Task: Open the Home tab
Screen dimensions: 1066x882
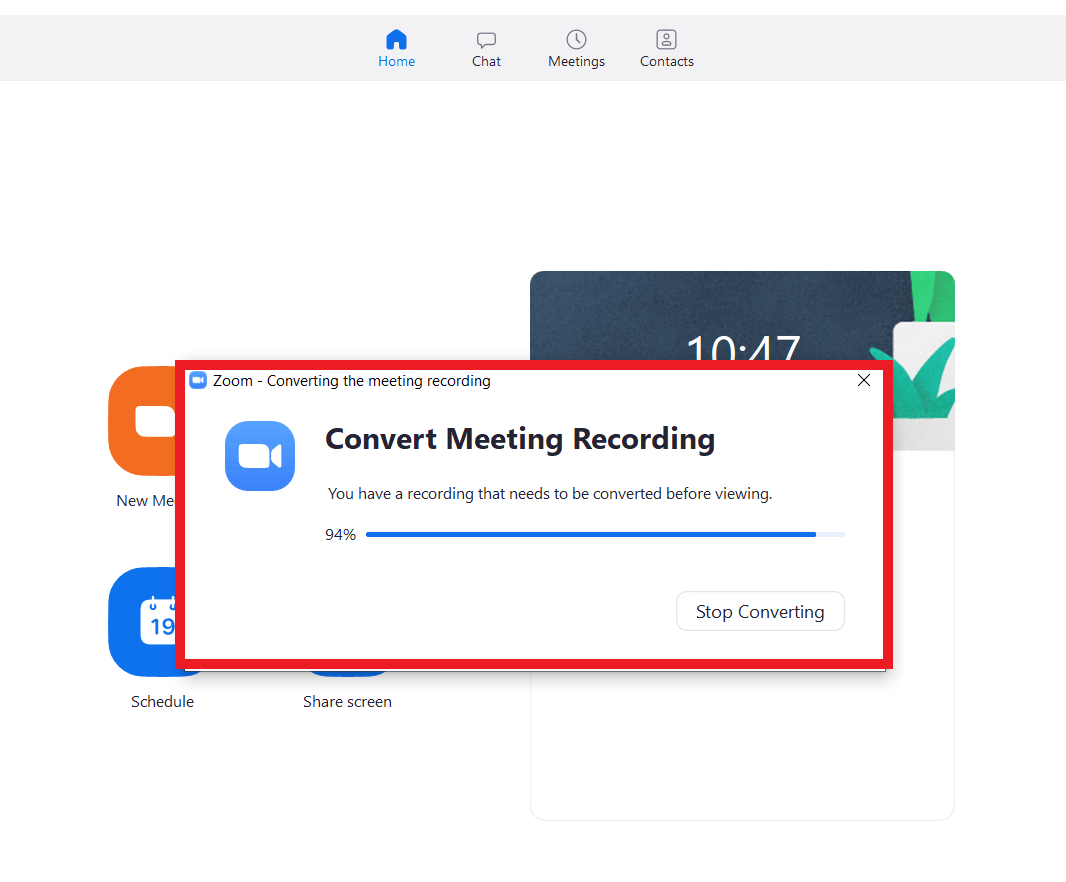Action: click(x=396, y=48)
